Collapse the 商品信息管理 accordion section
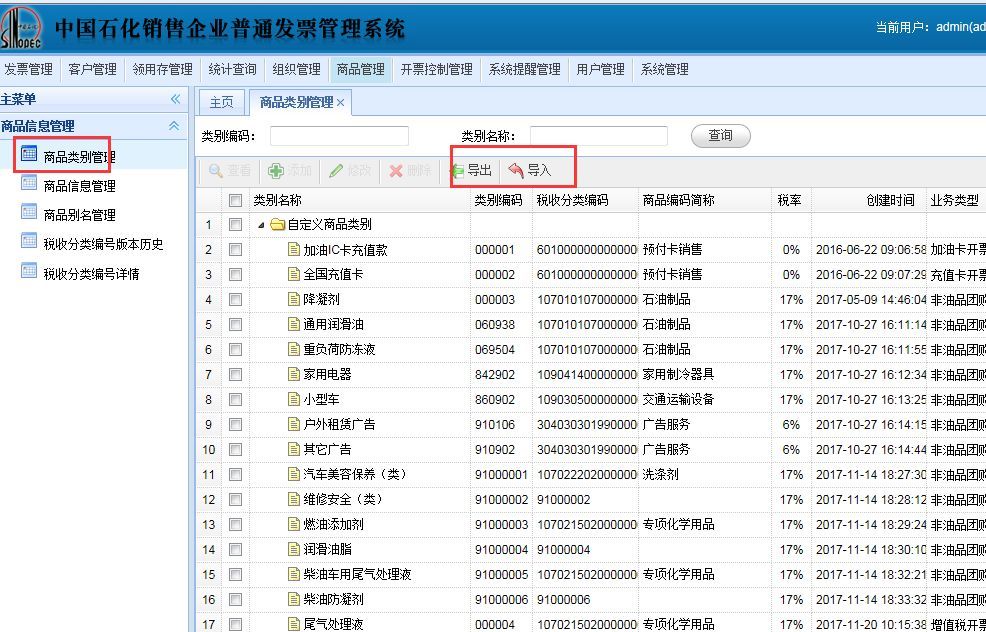The height and width of the screenshot is (632, 986). [x=174, y=126]
